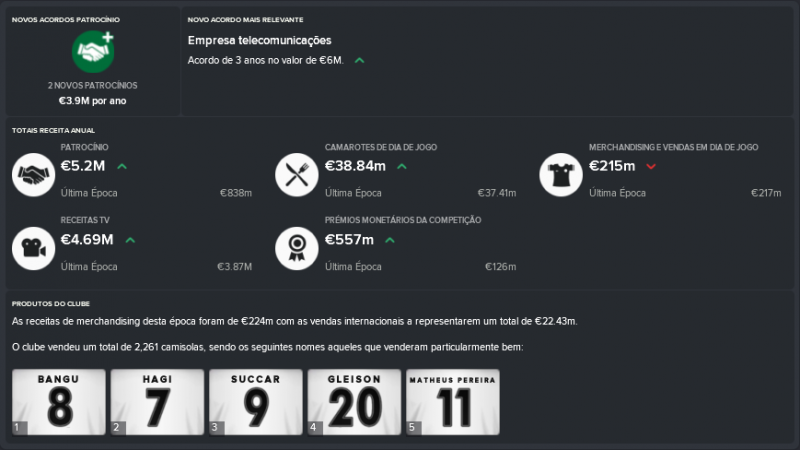The image size is (800, 450).
Task: Select the Bangu number 8 shirt
Action: tap(58, 402)
